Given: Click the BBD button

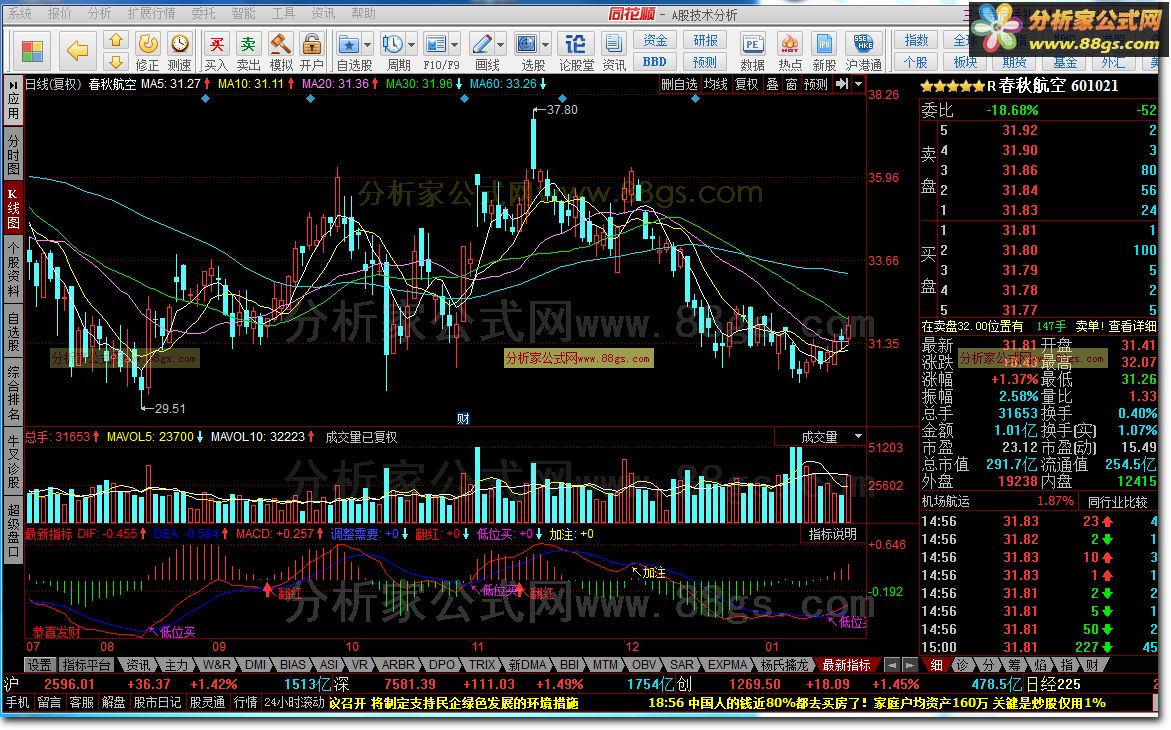Looking at the screenshot, I should [655, 61].
